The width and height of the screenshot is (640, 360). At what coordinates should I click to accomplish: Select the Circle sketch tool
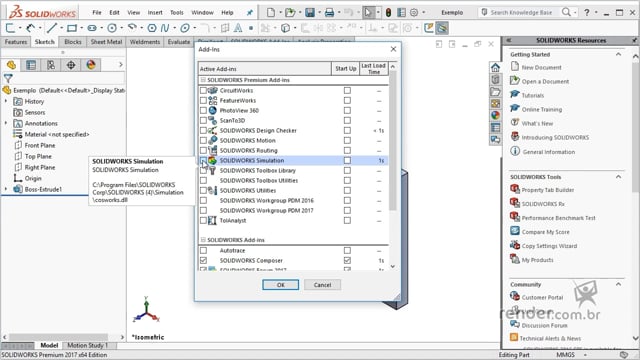(x=112, y=28)
